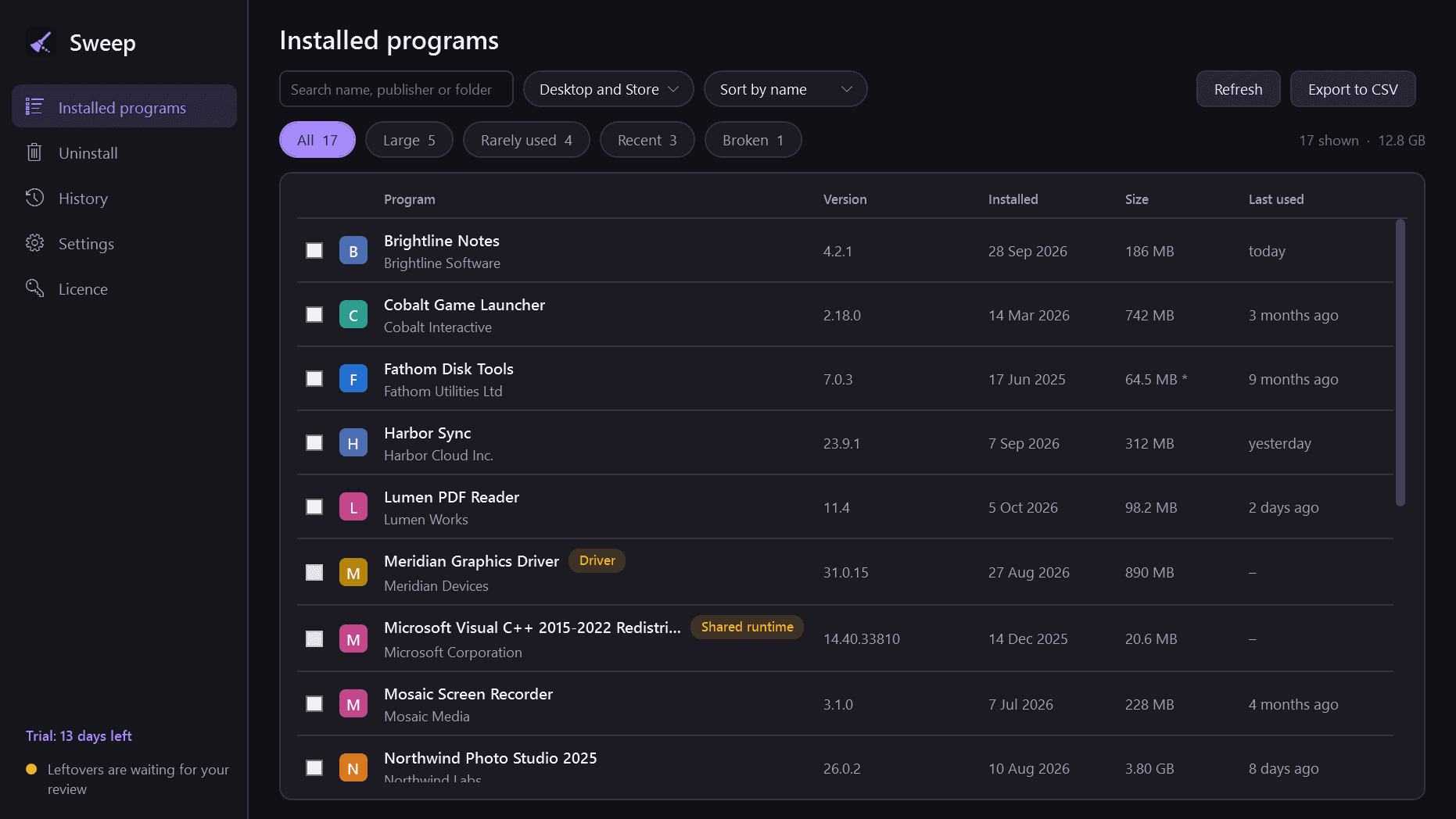Tick the Northwind Photo Studio 2025 checkbox
Image resolution: width=1456 pixels, height=819 pixels.
click(314, 768)
